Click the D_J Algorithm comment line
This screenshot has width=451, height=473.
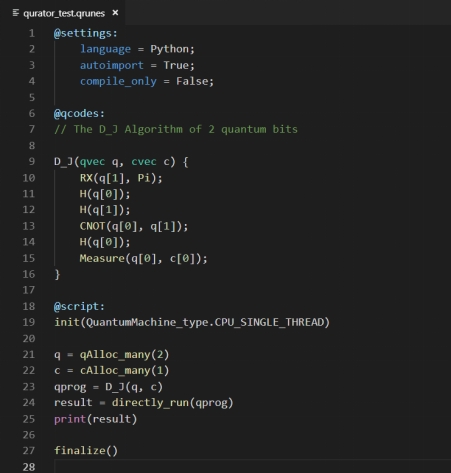[x=176, y=129]
